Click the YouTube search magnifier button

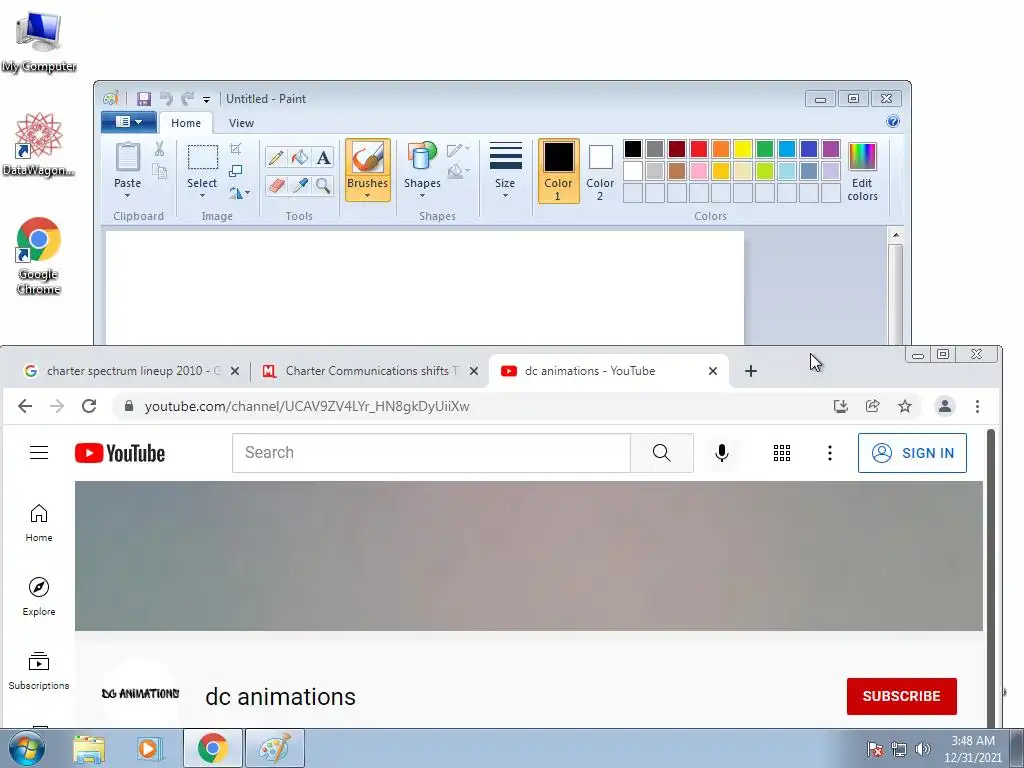[x=662, y=453]
